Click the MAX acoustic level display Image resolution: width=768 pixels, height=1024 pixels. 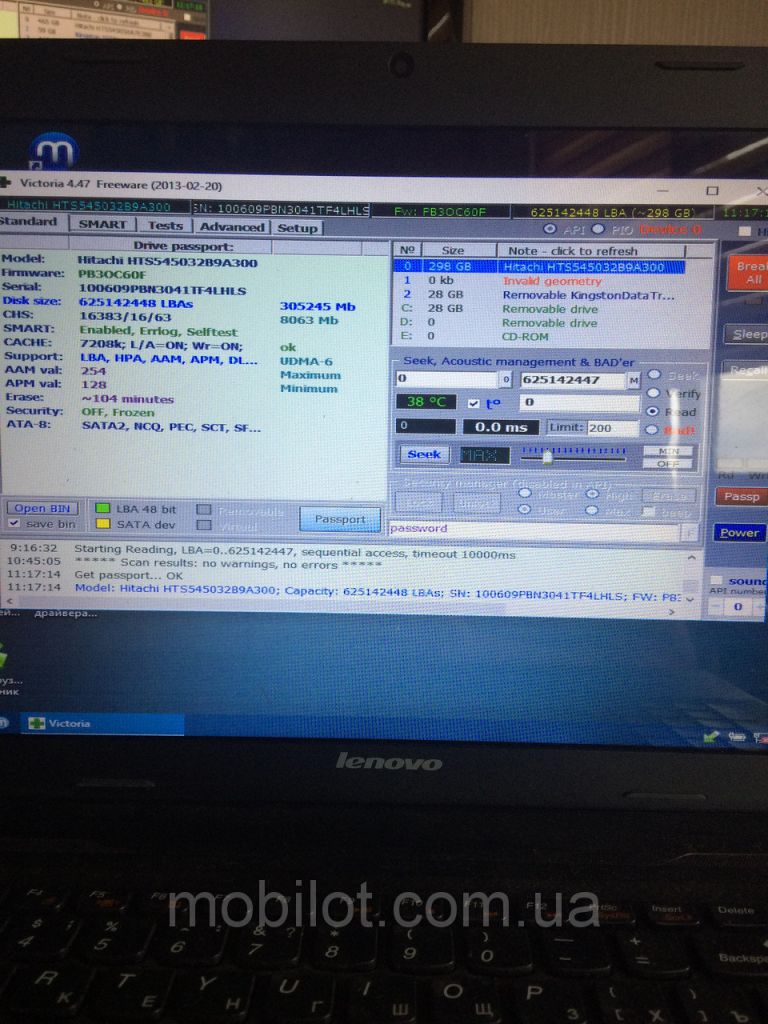[485, 455]
